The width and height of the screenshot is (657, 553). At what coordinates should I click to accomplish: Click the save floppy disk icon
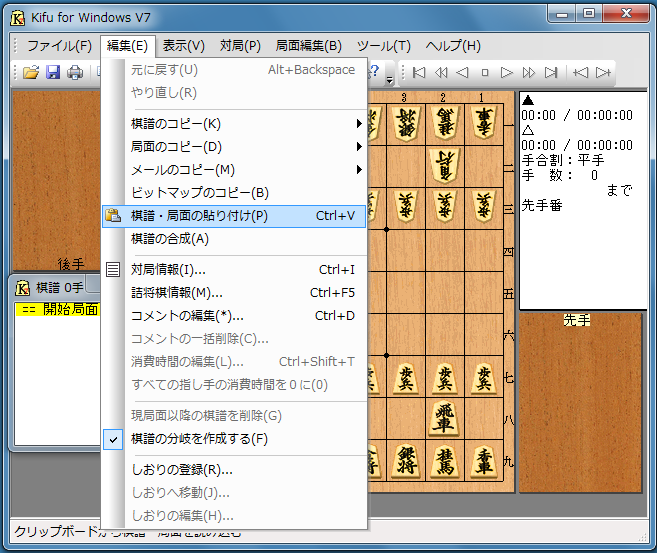pos(53,72)
